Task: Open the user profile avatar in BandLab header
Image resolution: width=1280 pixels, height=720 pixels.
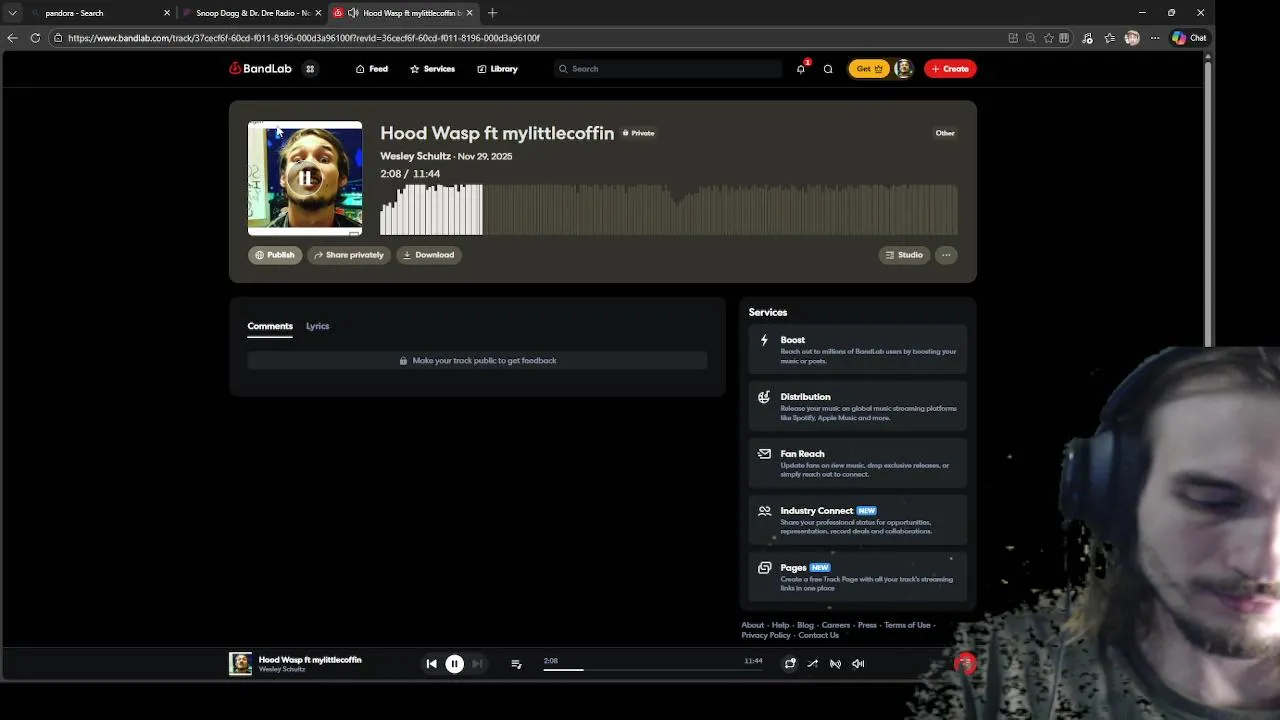Action: (903, 69)
